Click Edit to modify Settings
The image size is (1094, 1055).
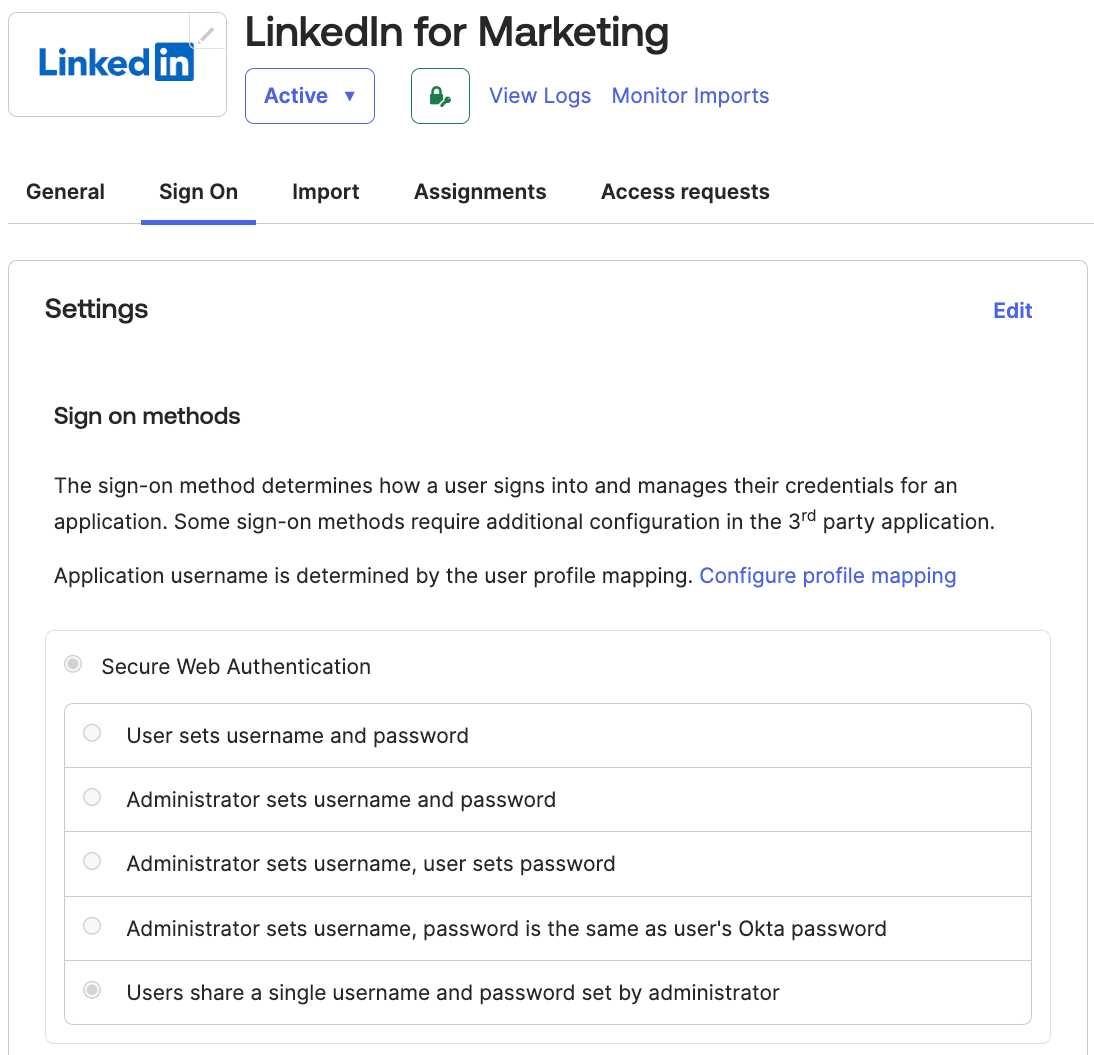click(x=1012, y=310)
